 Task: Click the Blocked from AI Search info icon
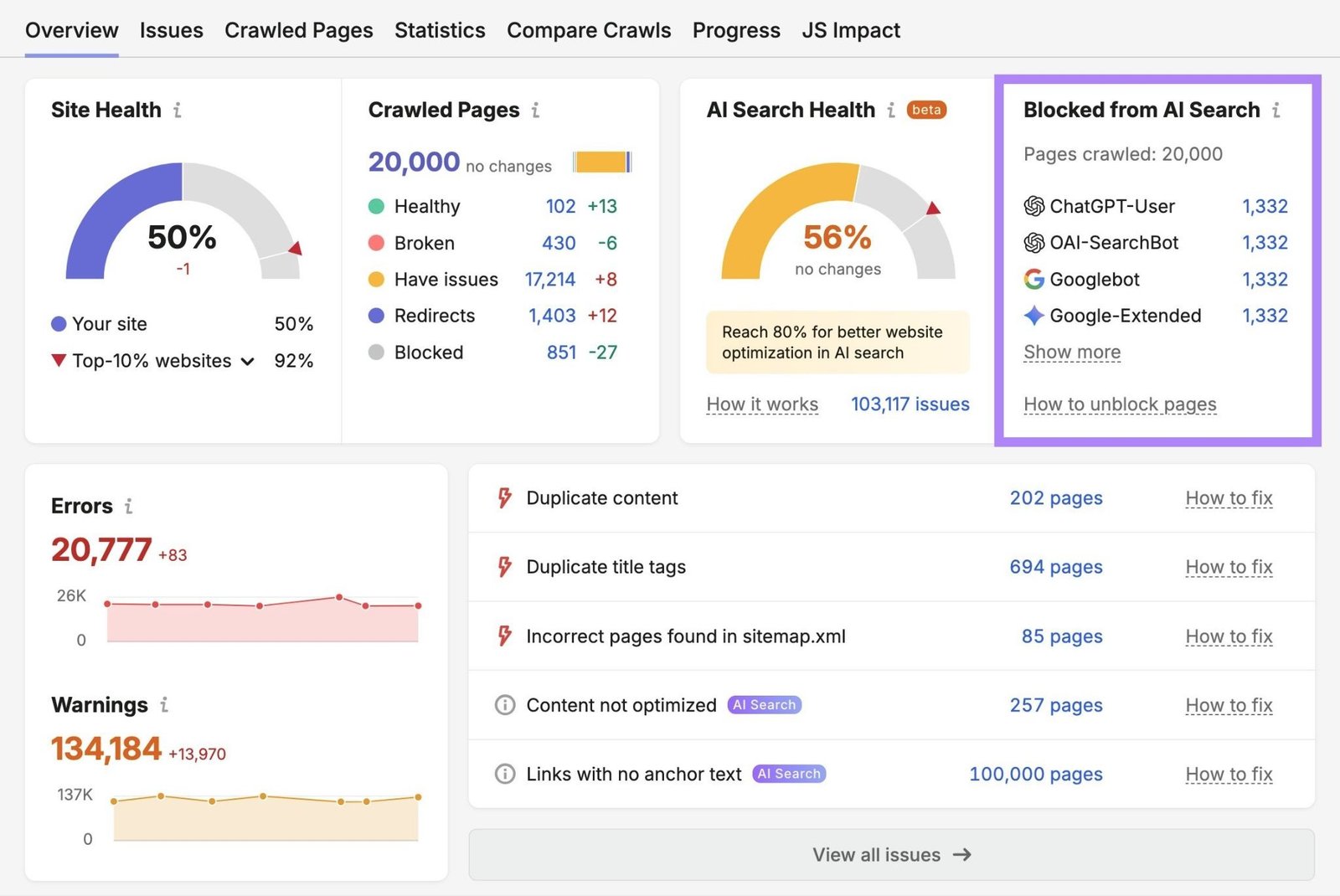pos(1276,110)
